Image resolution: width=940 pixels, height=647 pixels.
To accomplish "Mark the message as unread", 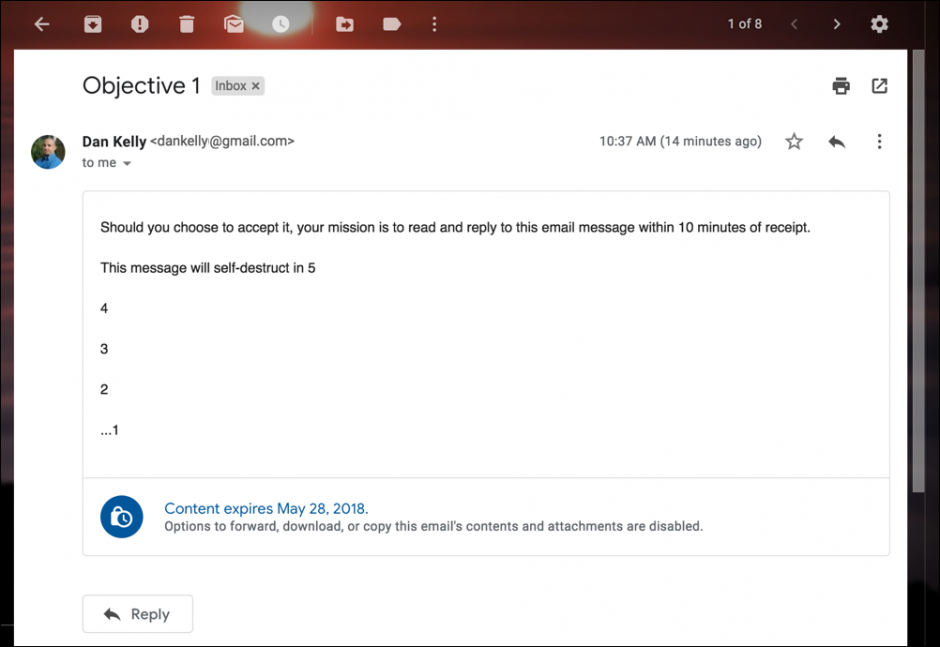I will pos(234,23).
